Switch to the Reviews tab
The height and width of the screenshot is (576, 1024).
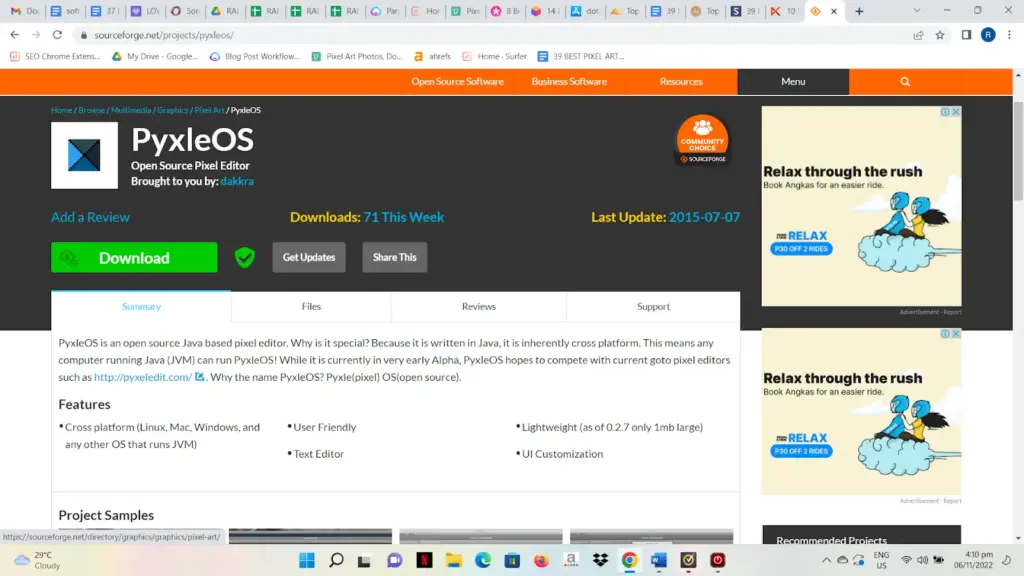click(479, 306)
